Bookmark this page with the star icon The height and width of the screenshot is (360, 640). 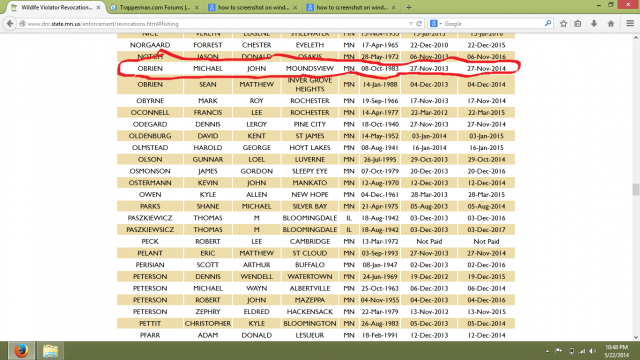563,24
